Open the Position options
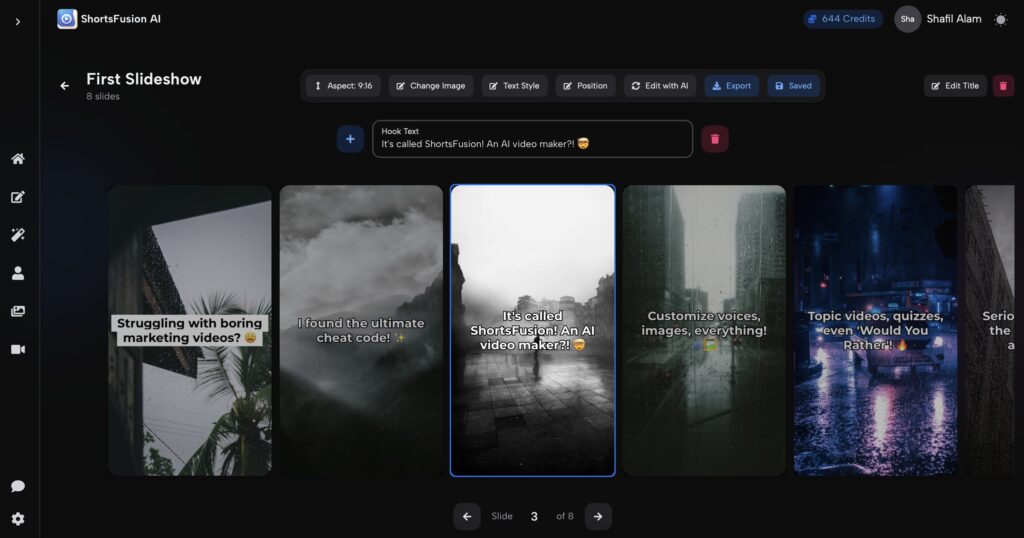 586,86
